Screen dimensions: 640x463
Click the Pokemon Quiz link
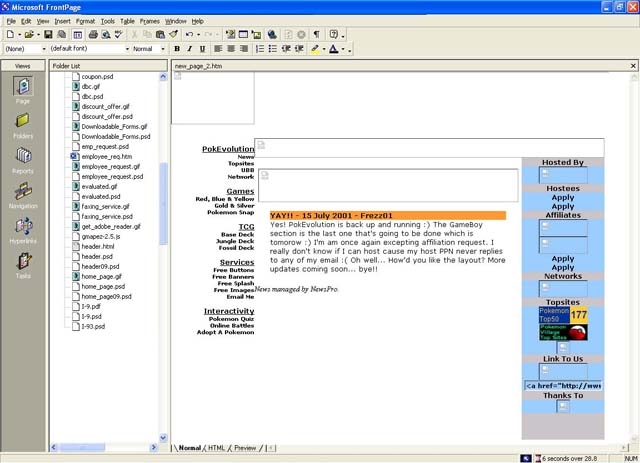pos(231,319)
